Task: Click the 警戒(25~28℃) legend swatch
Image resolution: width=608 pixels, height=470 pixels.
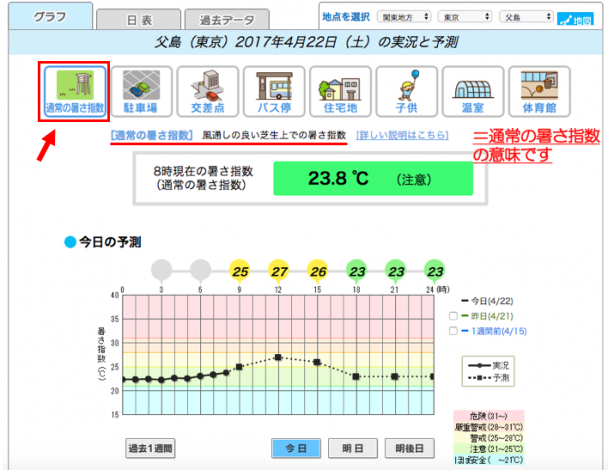Action: tap(489, 438)
